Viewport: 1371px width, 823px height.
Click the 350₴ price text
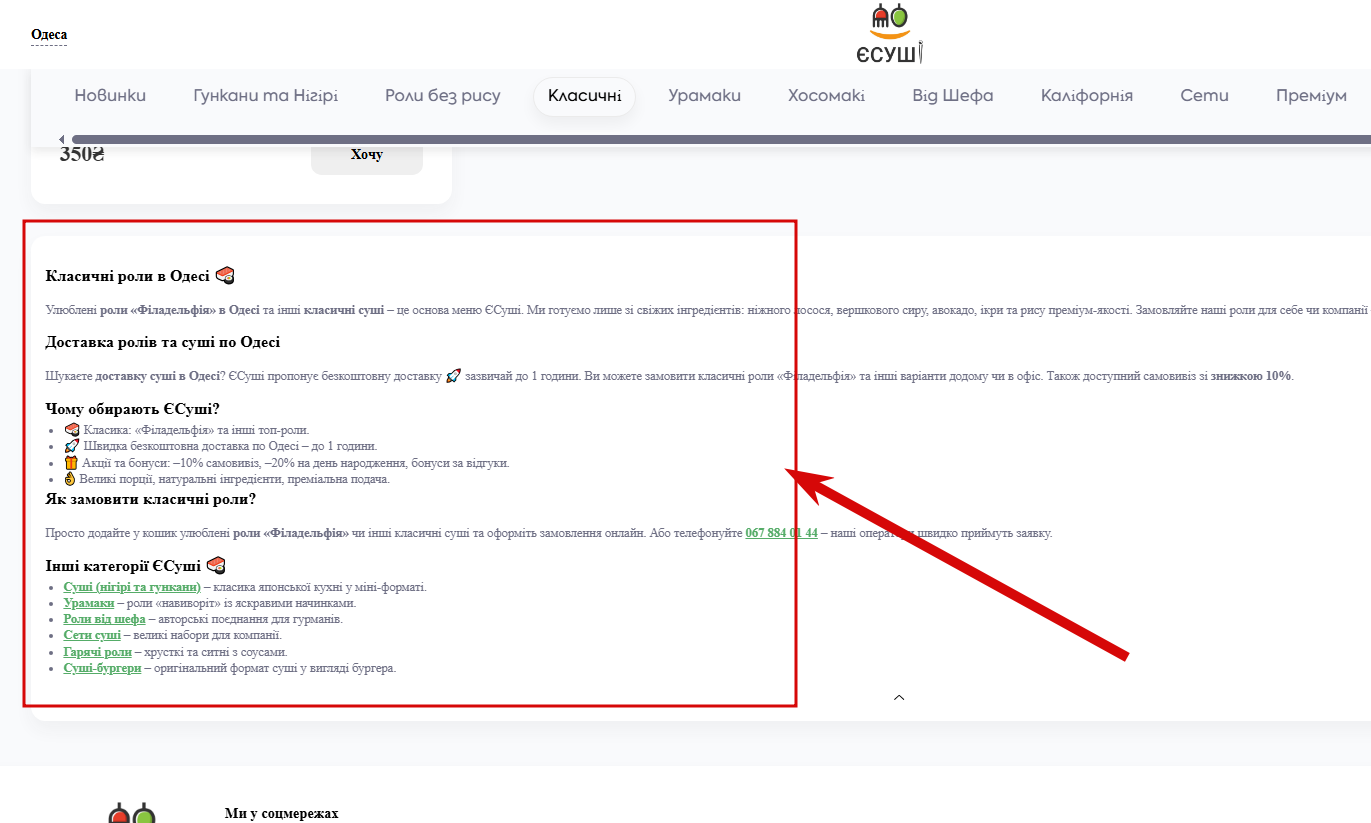[x=82, y=154]
